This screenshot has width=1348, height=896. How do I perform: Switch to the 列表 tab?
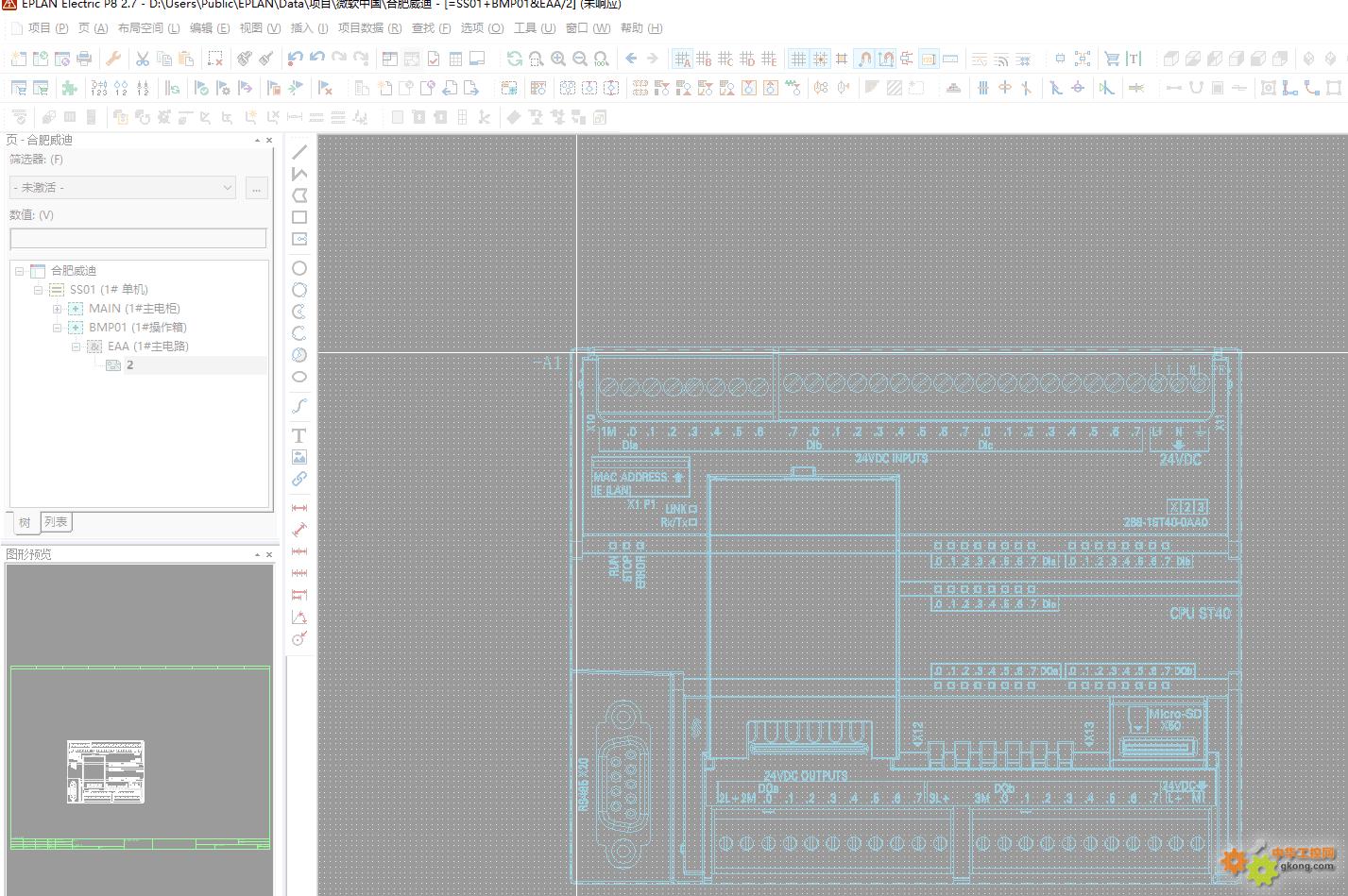pos(56,522)
